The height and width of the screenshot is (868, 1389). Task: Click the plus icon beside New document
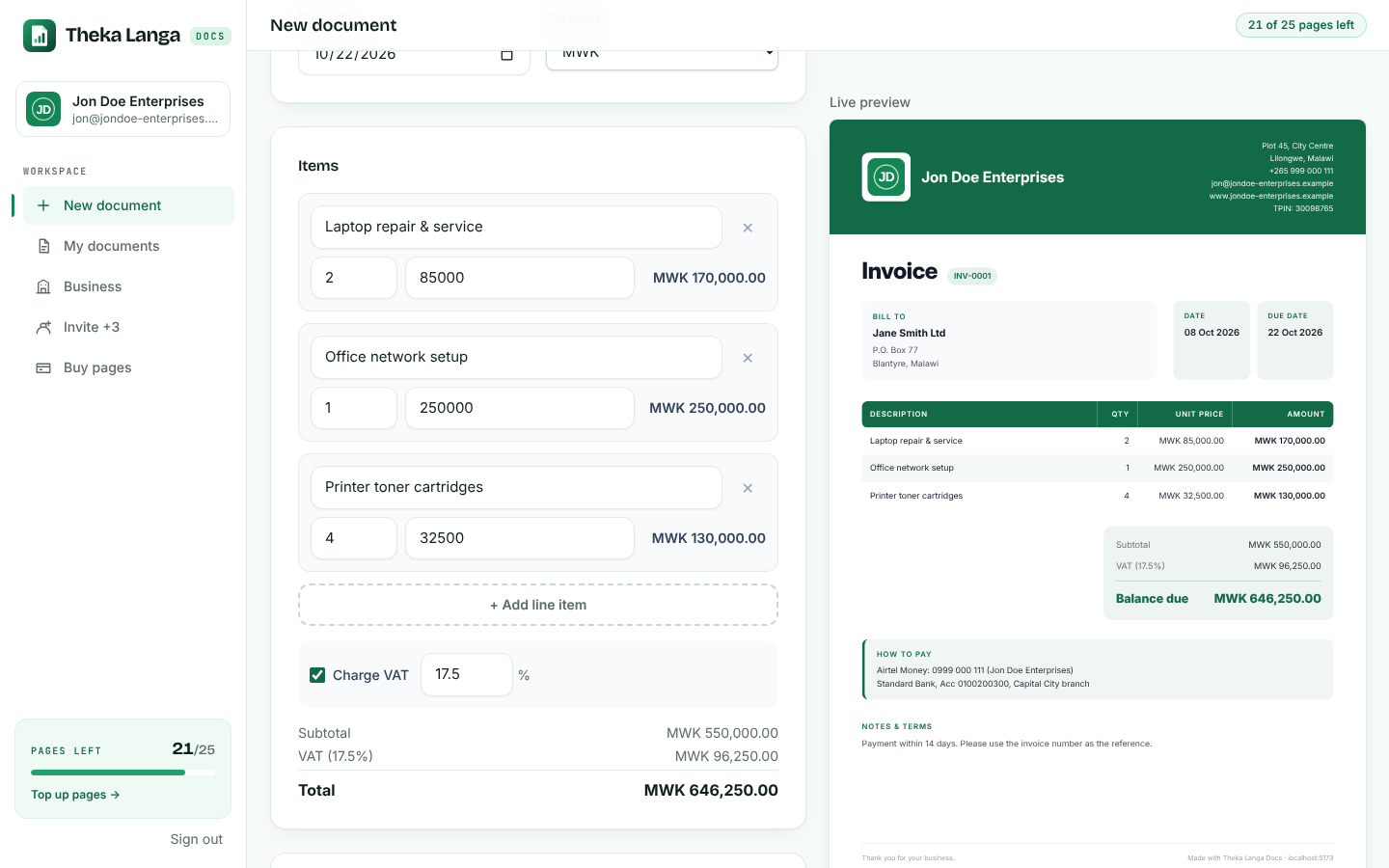43,205
